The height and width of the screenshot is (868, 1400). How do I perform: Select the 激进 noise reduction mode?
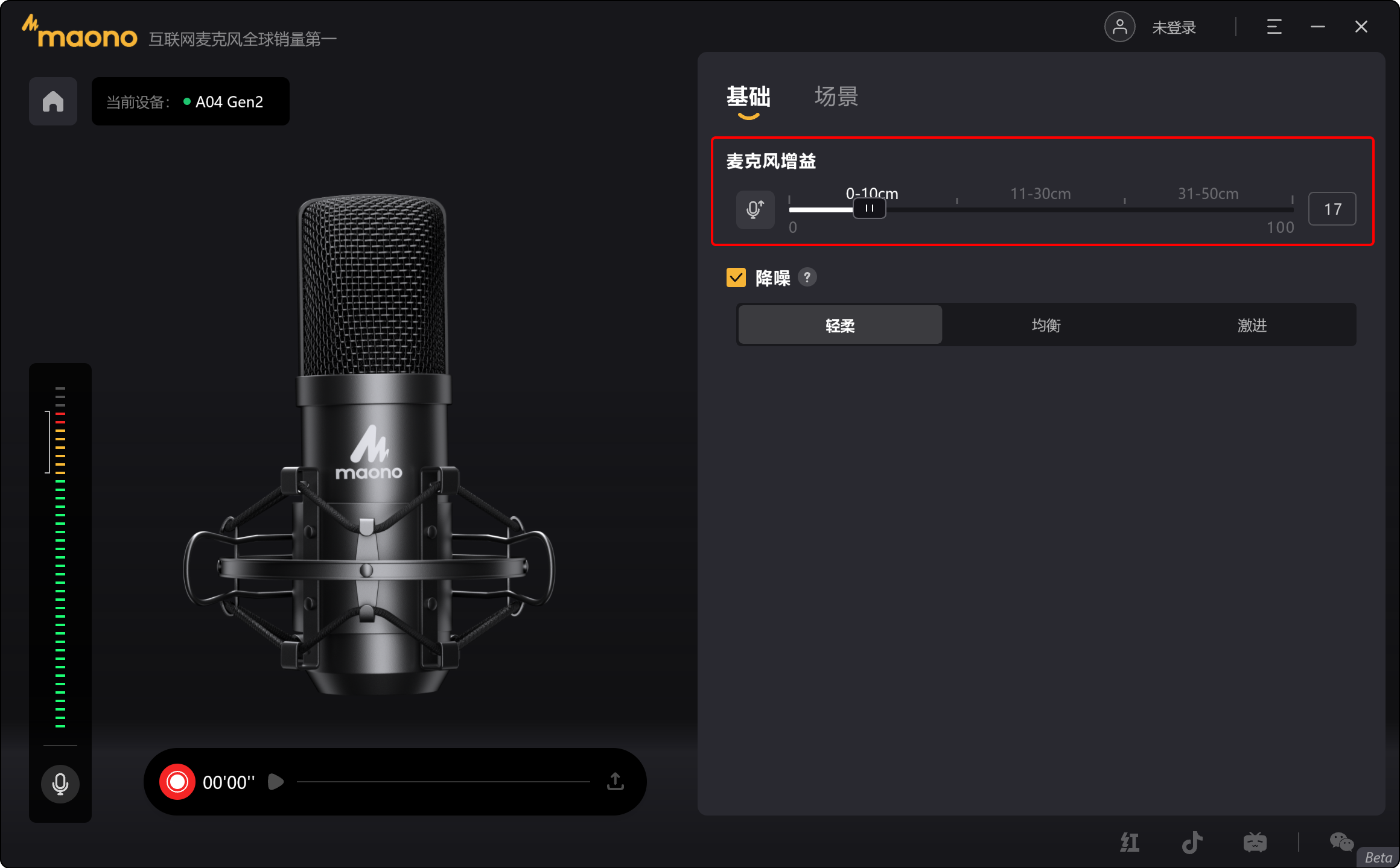(1252, 325)
